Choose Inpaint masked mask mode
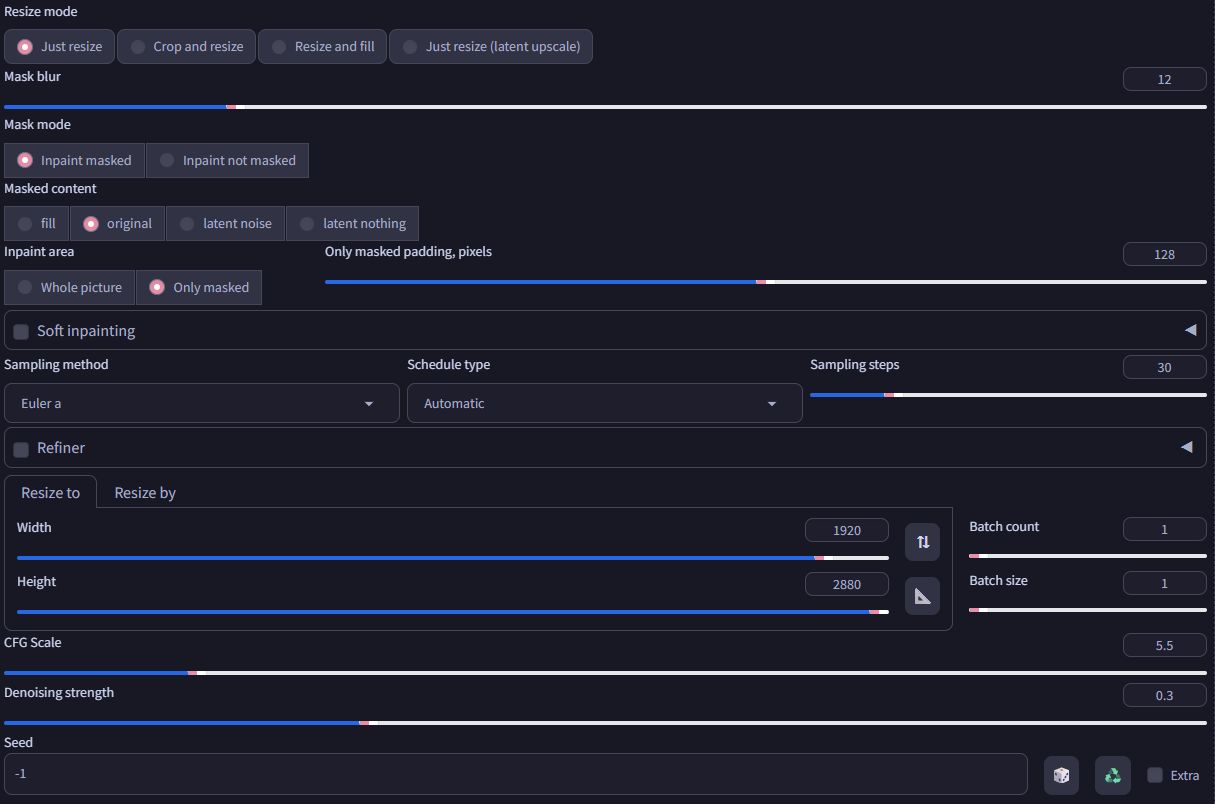Image resolution: width=1215 pixels, height=804 pixels. click(75, 160)
